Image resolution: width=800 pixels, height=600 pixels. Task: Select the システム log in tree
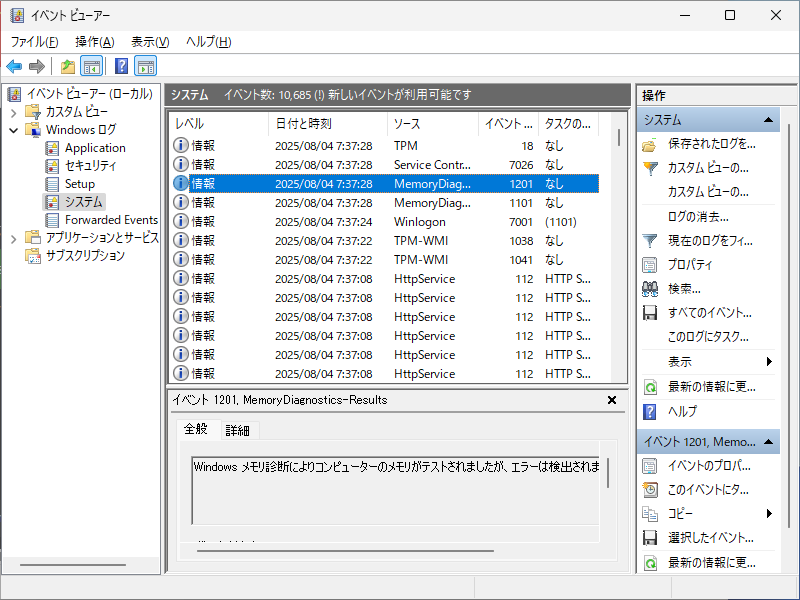(x=84, y=202)
